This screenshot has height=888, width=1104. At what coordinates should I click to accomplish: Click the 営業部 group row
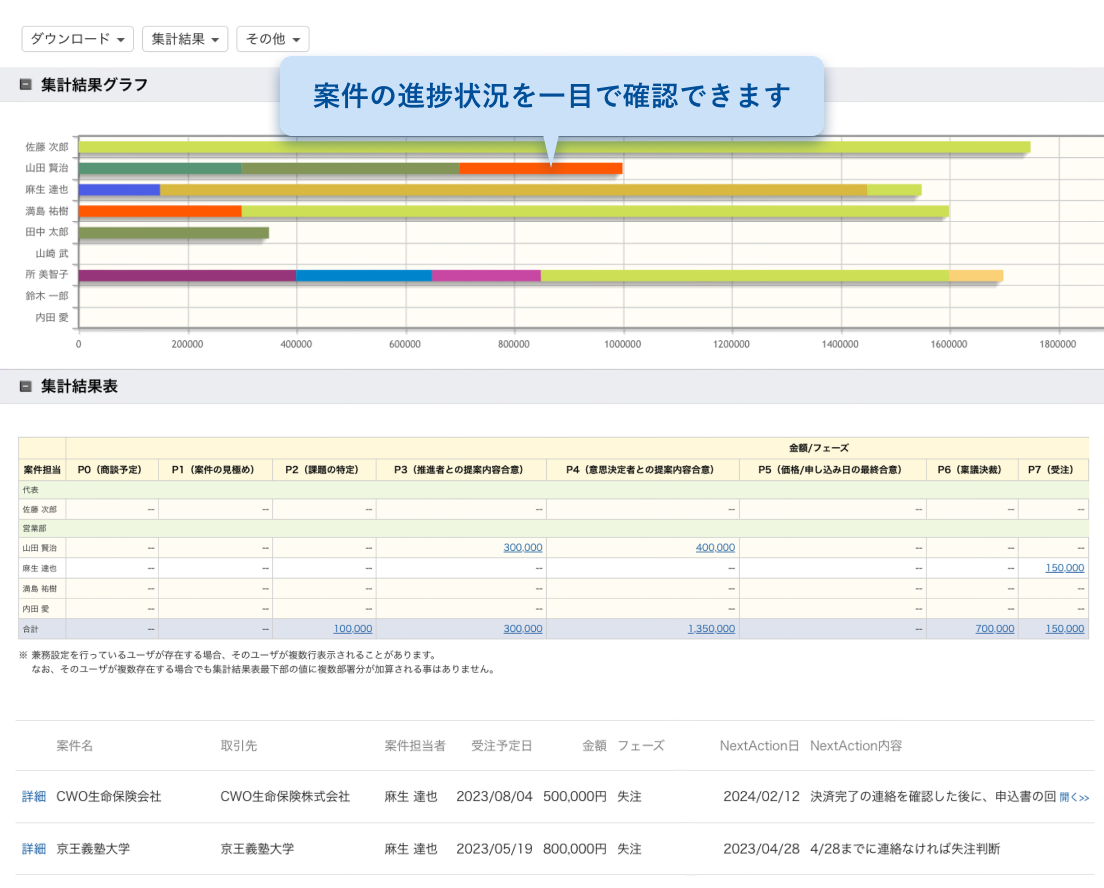553,528
